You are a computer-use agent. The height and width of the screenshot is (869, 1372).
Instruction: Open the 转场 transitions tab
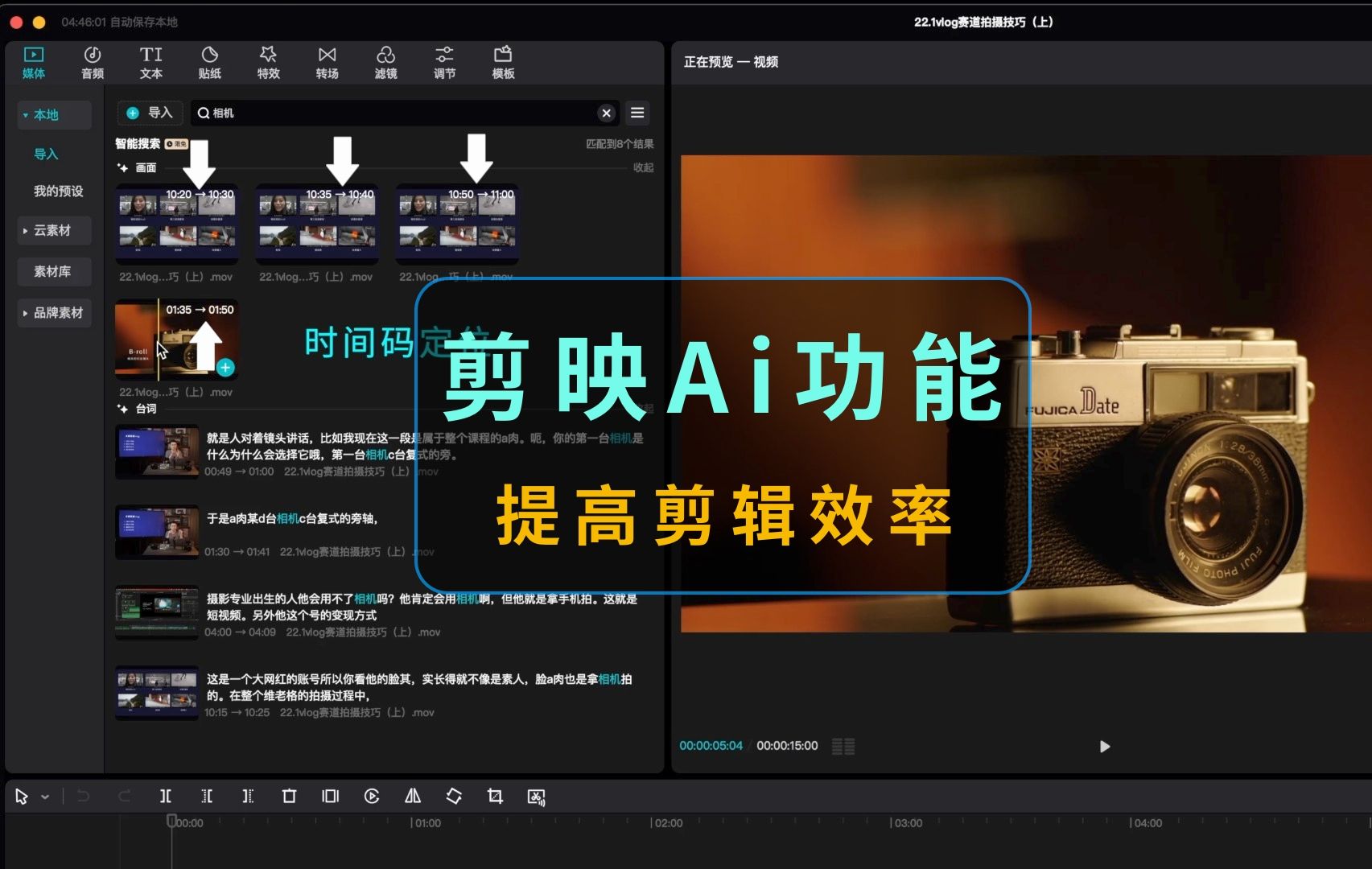coord(327,63)
